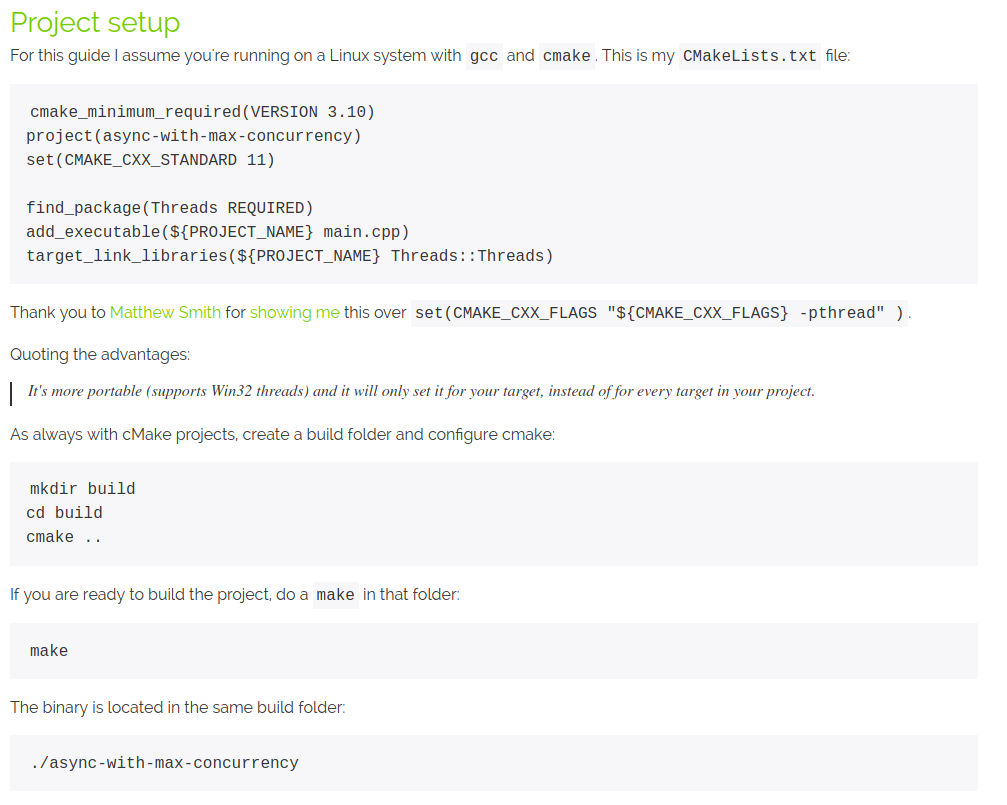This screenshot has height=805, width=1007.
Task: Click the set(CMAKE_CXX_STANDARD 11) line
Action: [150, 160]
